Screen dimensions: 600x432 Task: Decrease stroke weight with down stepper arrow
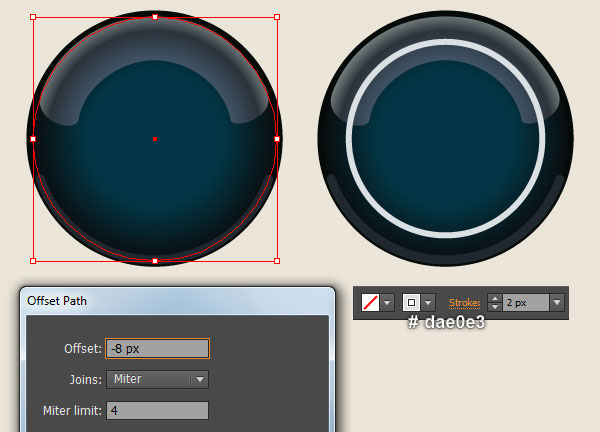pos(495,307)
